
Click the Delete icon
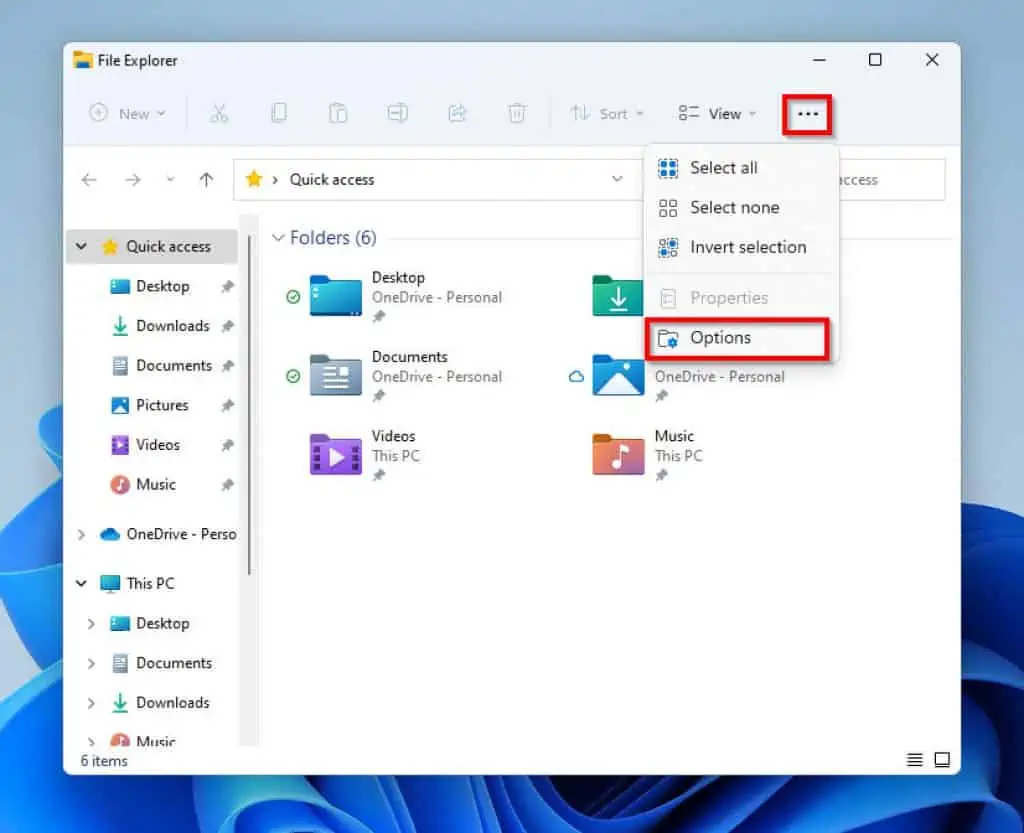click(517, 113)
